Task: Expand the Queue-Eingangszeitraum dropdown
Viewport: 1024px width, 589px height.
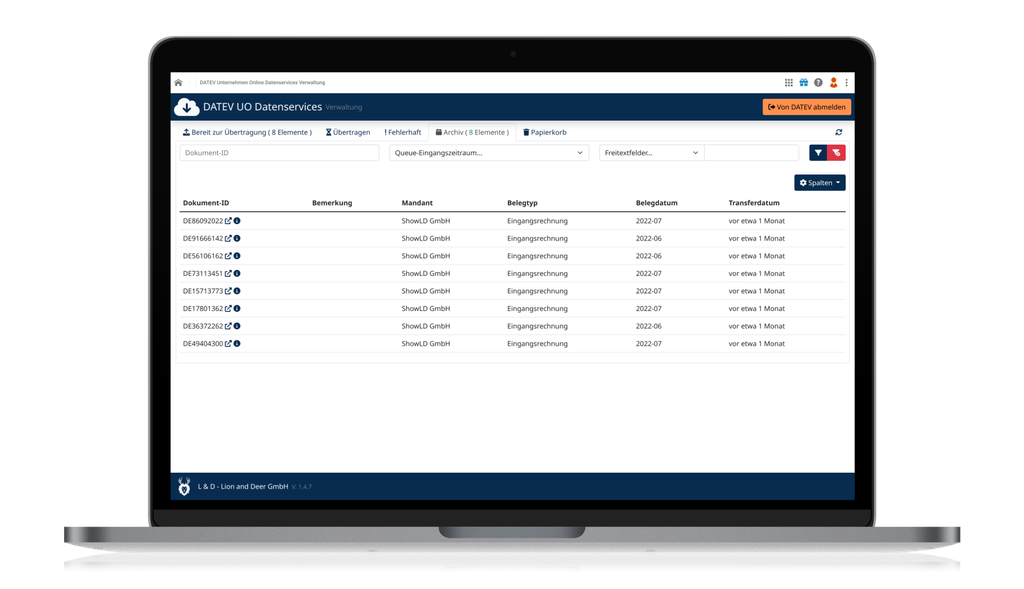Action: pos(488,153)
